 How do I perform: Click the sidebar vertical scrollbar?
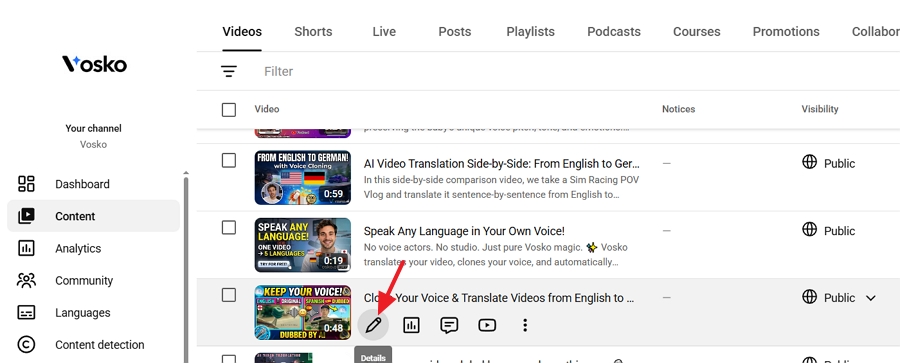[185, 269]
